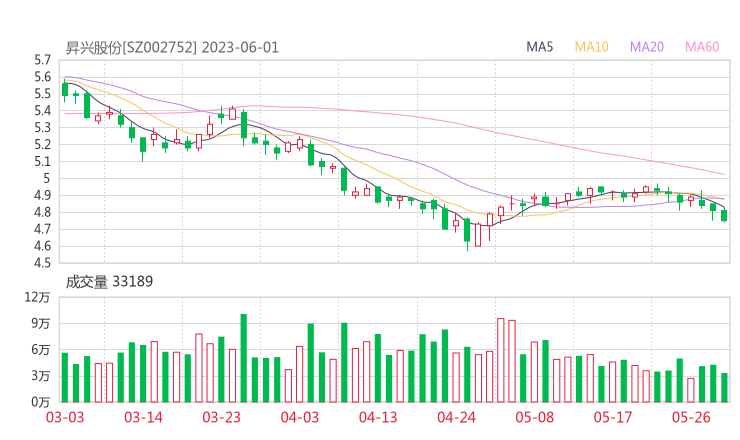Select the chart title 昇兴股份[SZ002752] 2023-06-01
The image size is (740, 440).
click(x=172, y=48)
